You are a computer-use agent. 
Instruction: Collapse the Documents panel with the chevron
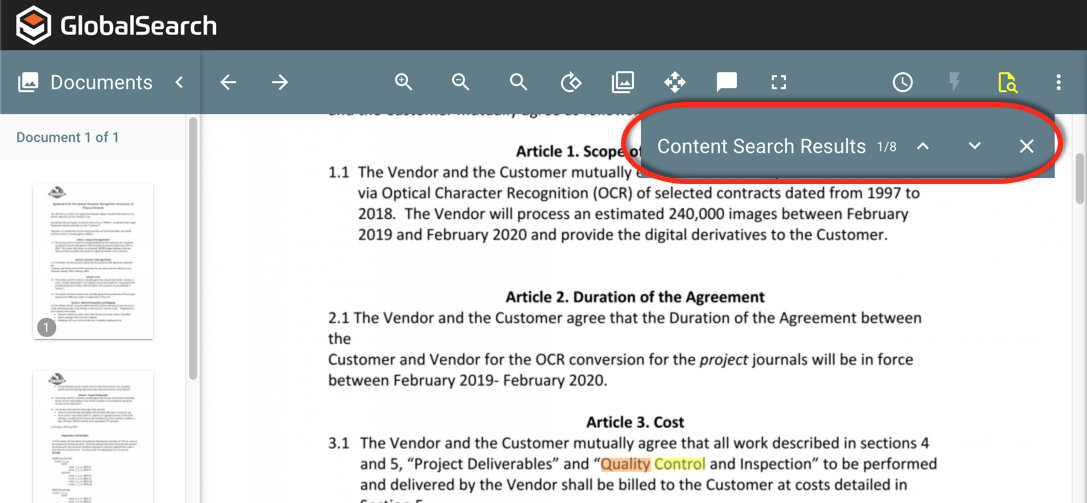179,82
